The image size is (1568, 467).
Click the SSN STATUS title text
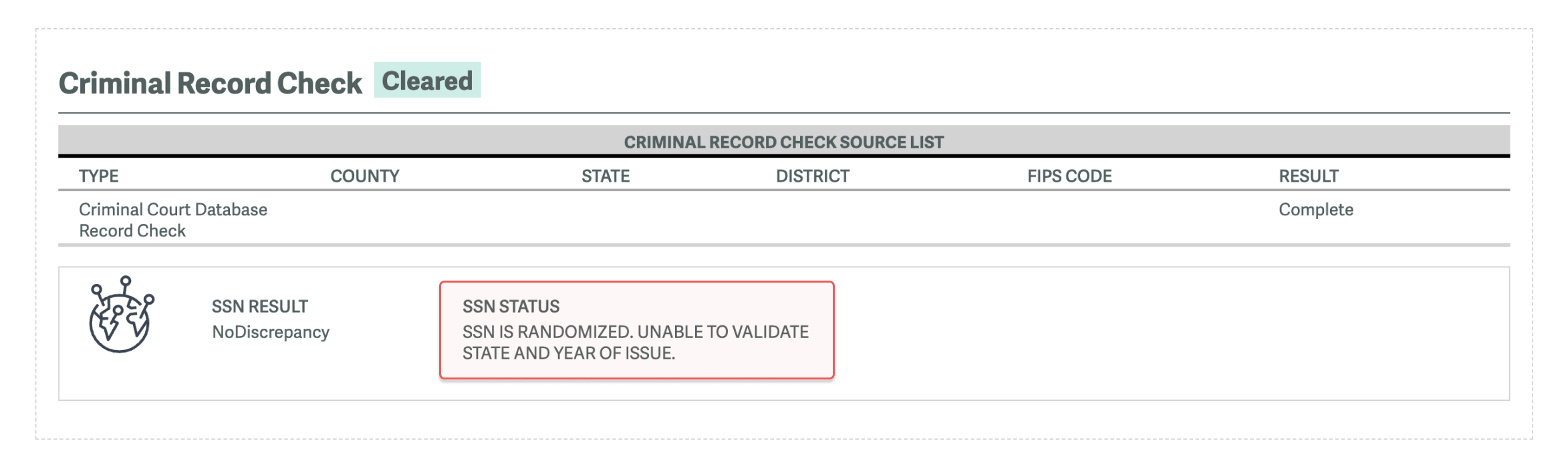click(511, 307)
